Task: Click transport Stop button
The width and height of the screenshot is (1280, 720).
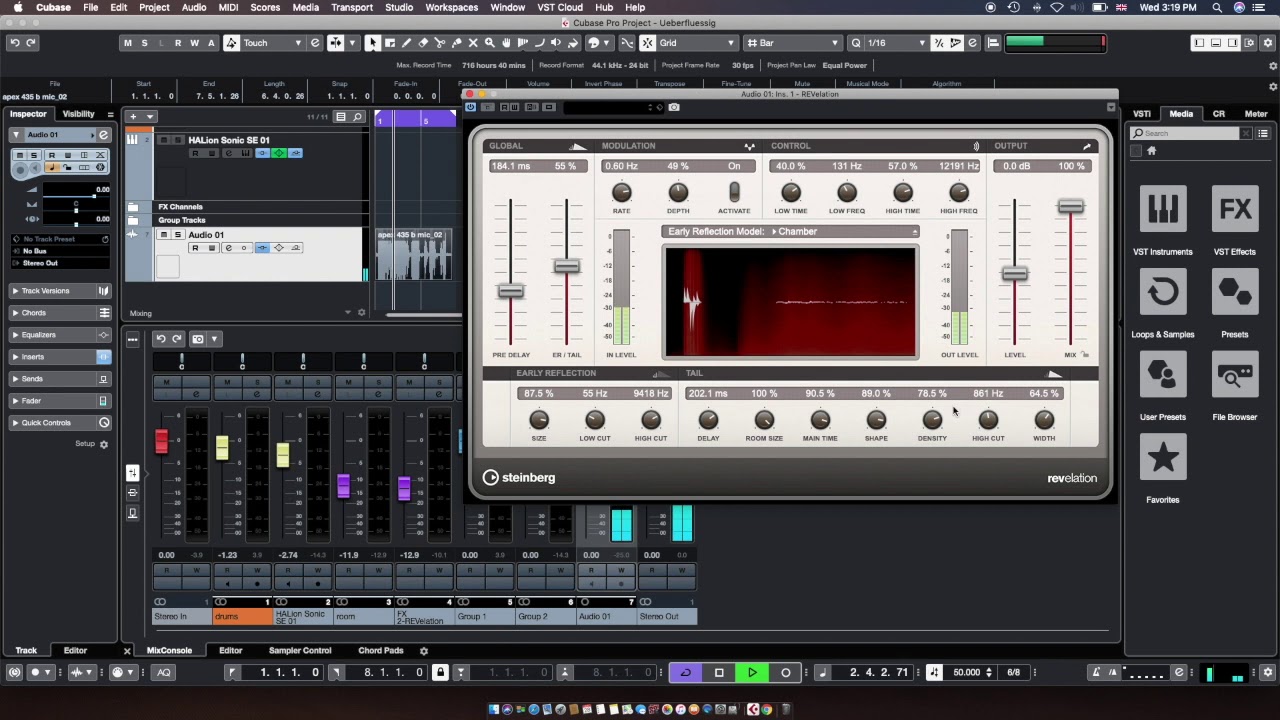Action: (x=719, y=672)
